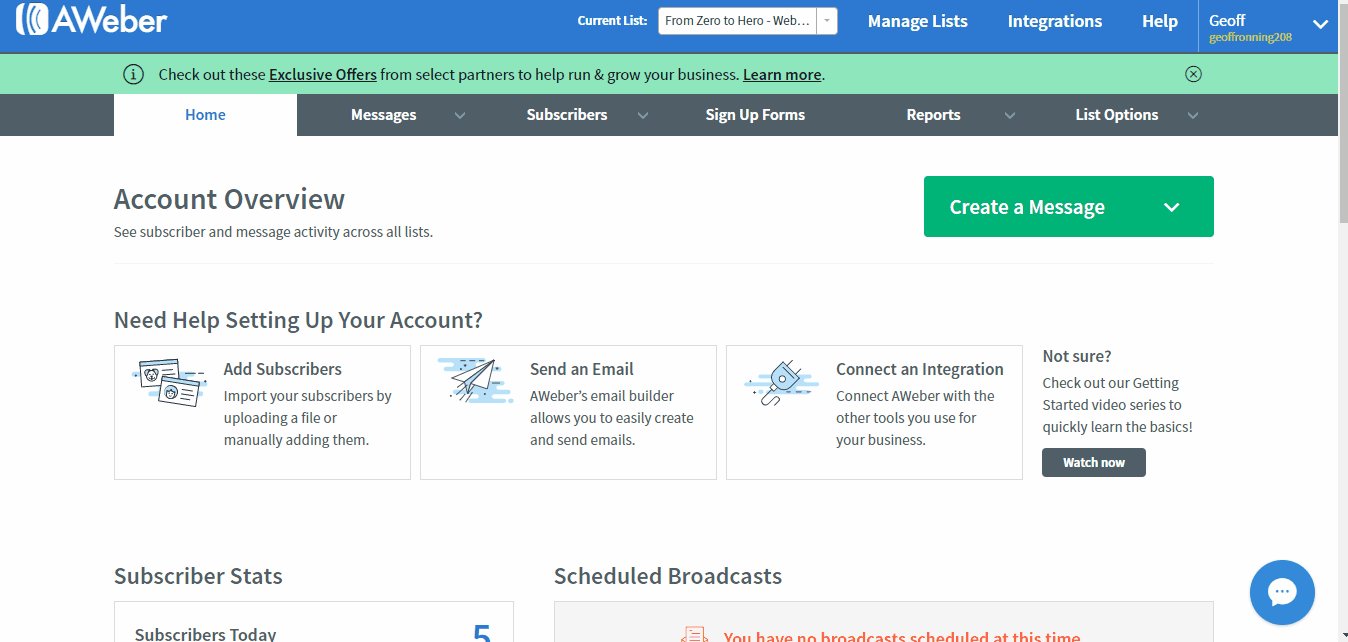
Task: Click the Add Subscribers illustration icon
Action: (169, 382)
